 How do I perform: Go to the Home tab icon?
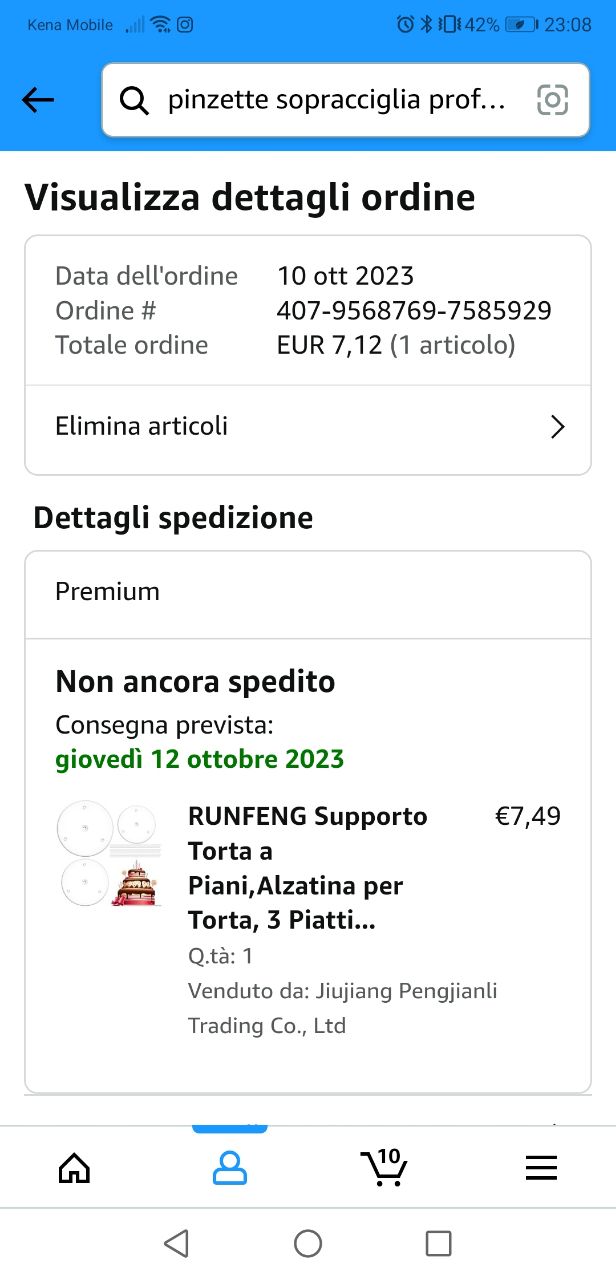(x=75, y=1167)
